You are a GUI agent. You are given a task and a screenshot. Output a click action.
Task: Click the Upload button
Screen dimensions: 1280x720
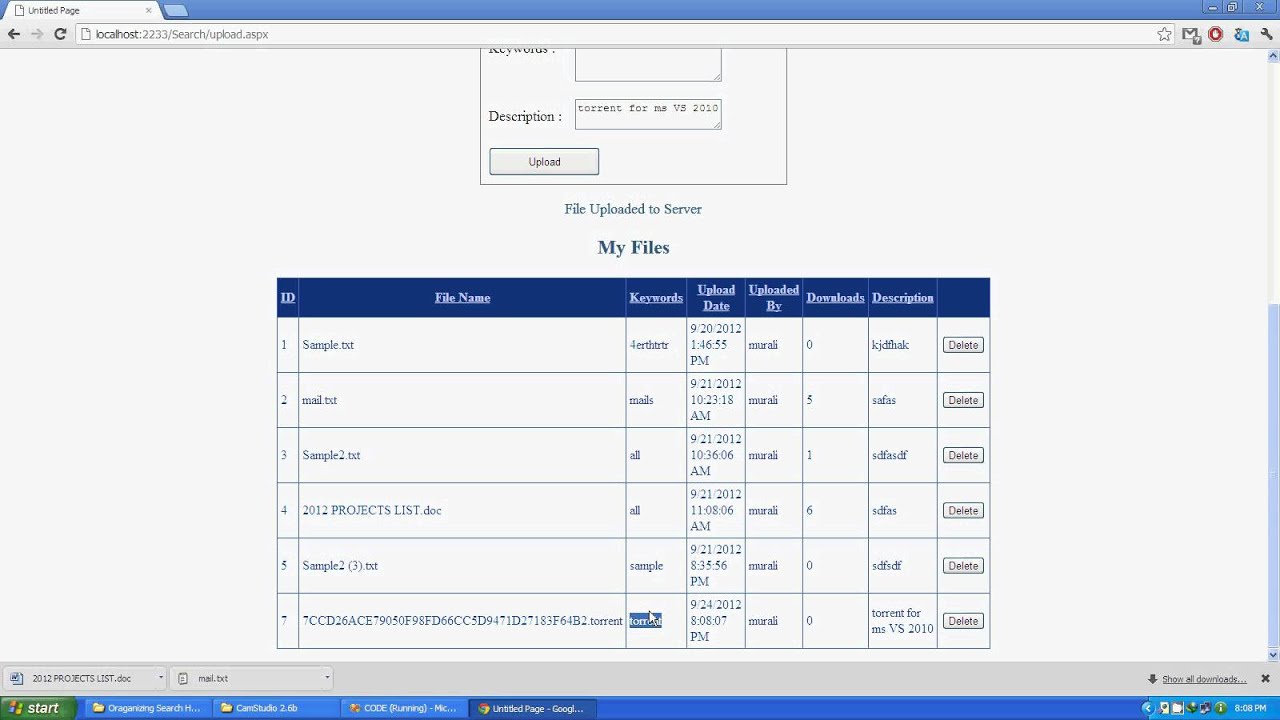coord(544,162)
